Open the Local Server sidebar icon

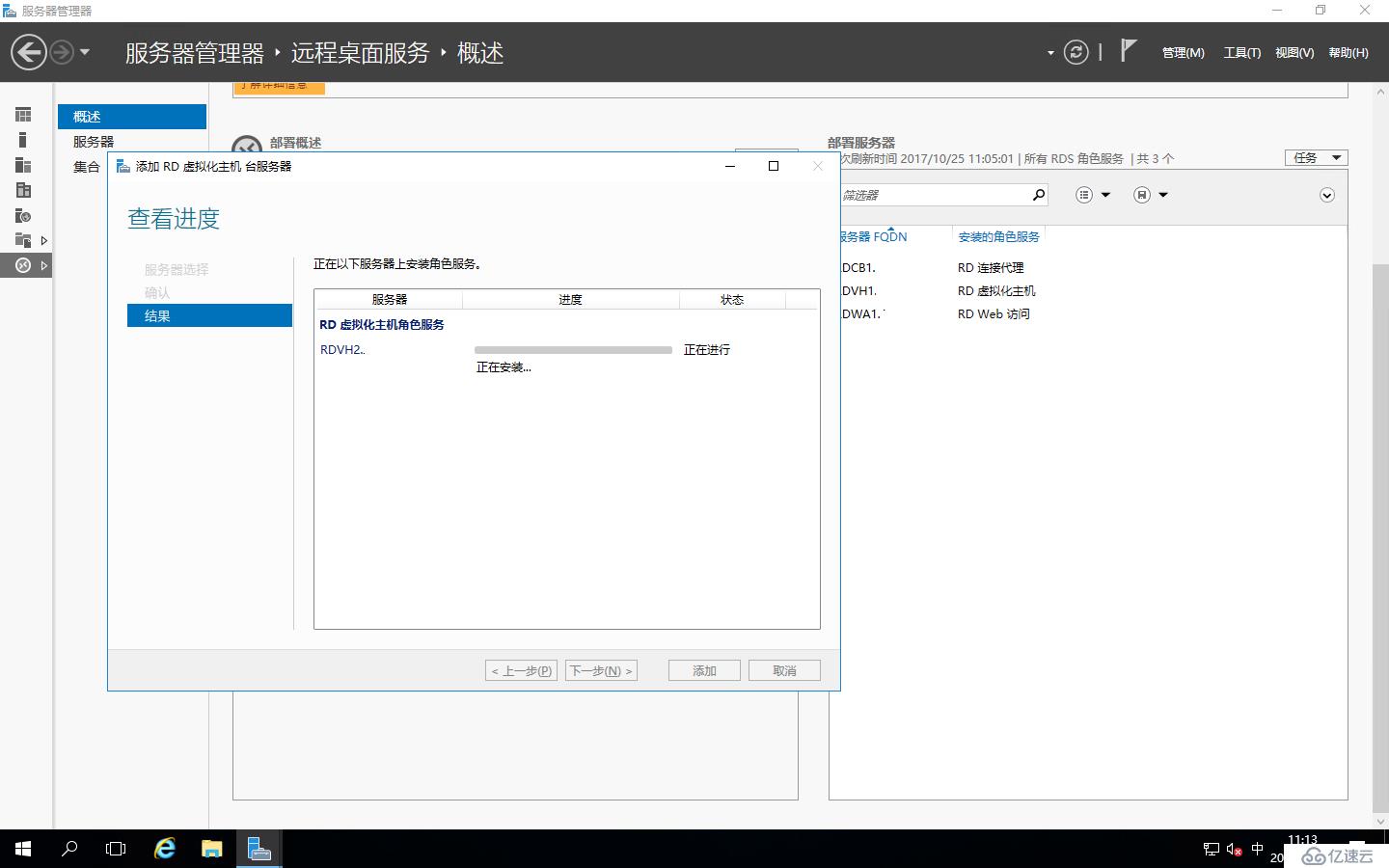(x=23, y=140)
